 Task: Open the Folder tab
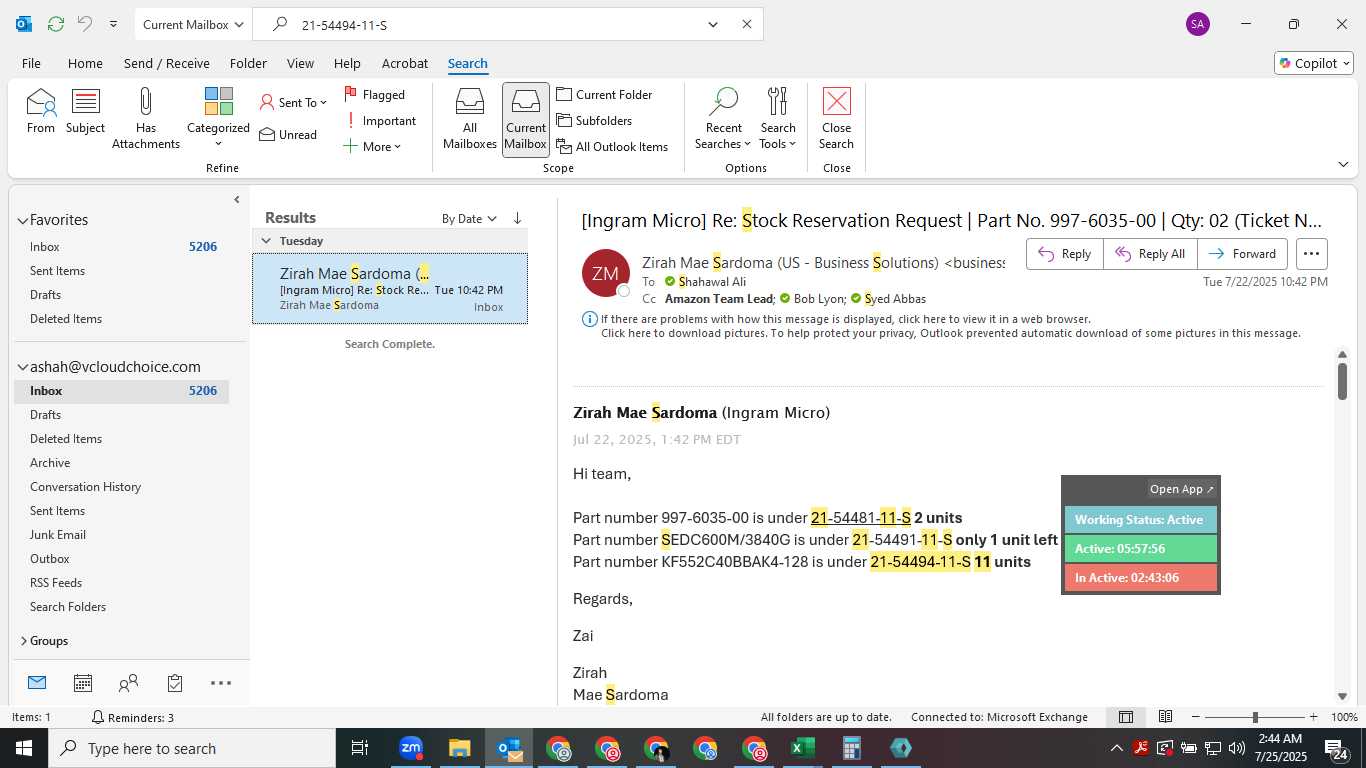pyautogui.click(x=248, y=63)
